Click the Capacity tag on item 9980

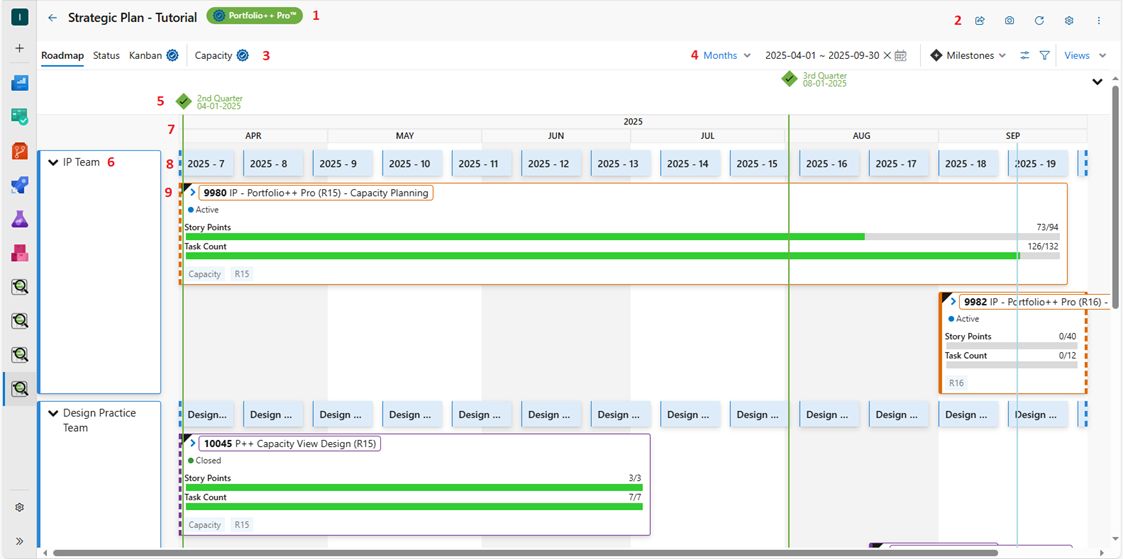(205, 273)
